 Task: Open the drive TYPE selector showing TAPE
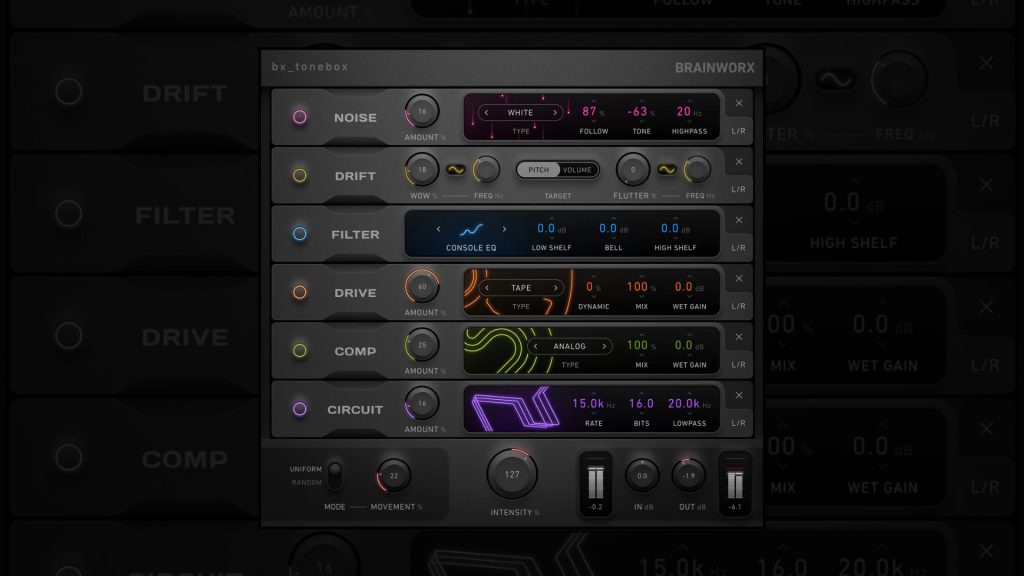pos(524,288)
